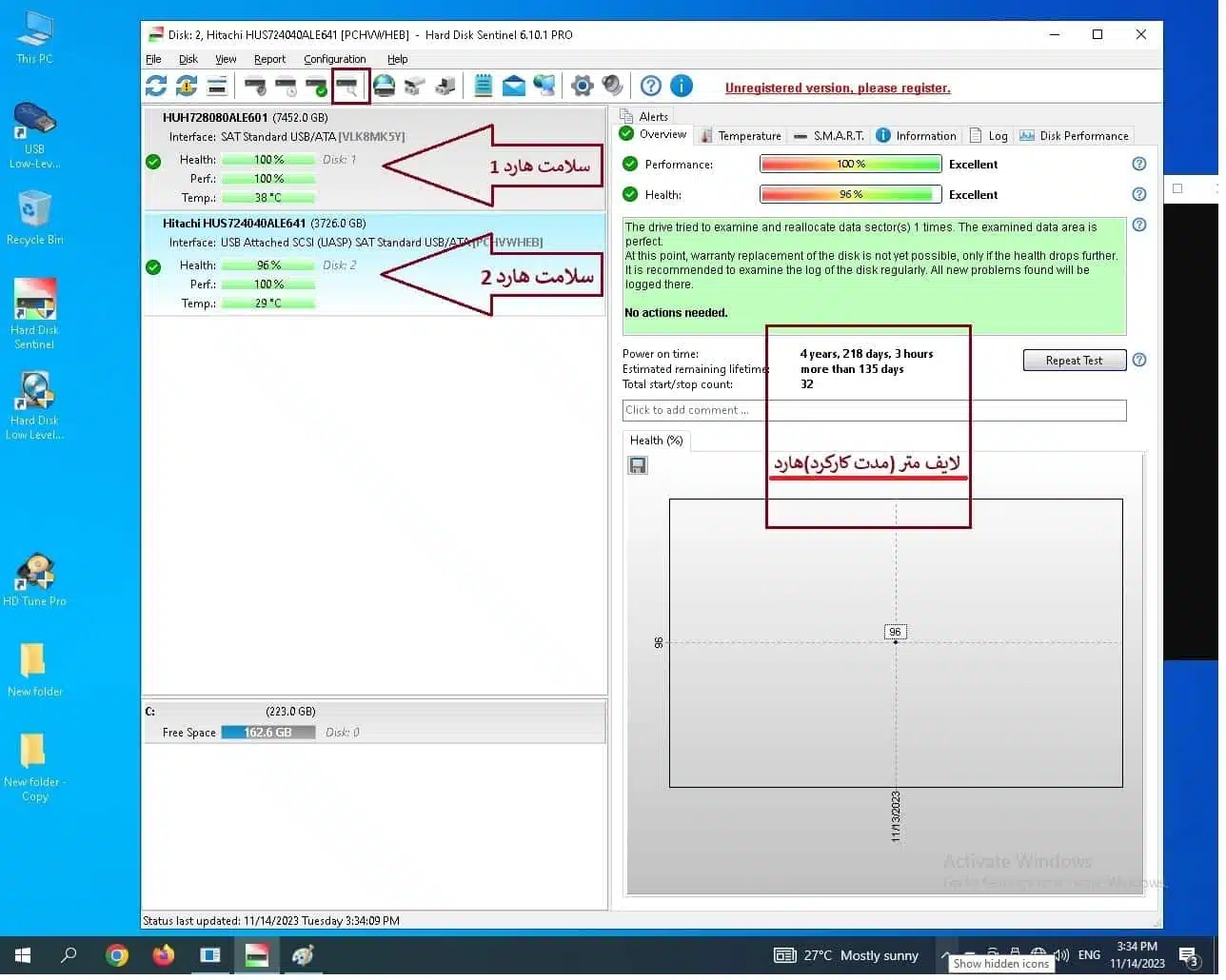Click the multiple drives toolbar icon
The image size is (1226, 980).
(414, 87)
